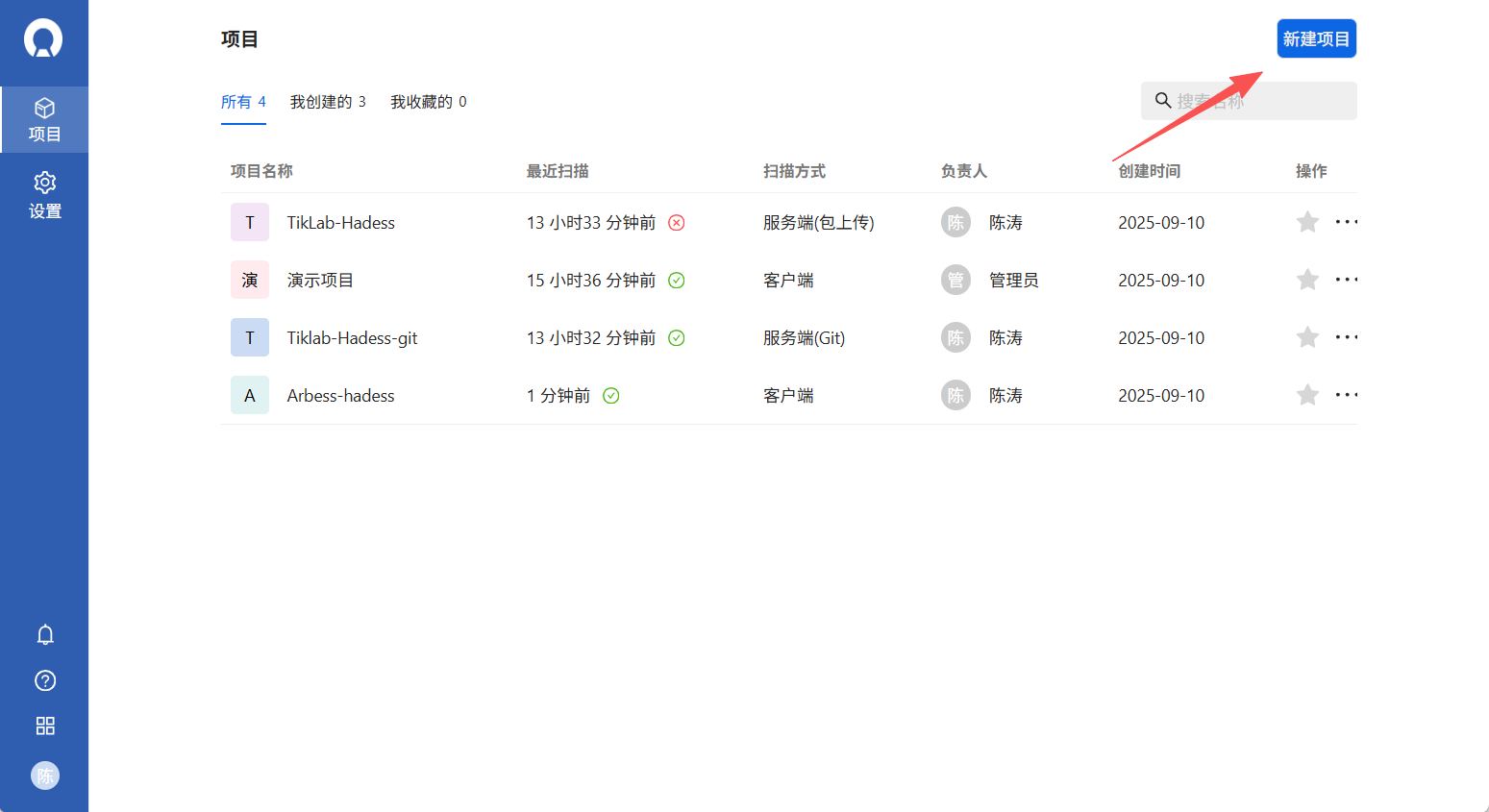Click the 陈 avatar in the Tiklab-Hadess-git row
1489x812 pixels.
coord(955,337)
